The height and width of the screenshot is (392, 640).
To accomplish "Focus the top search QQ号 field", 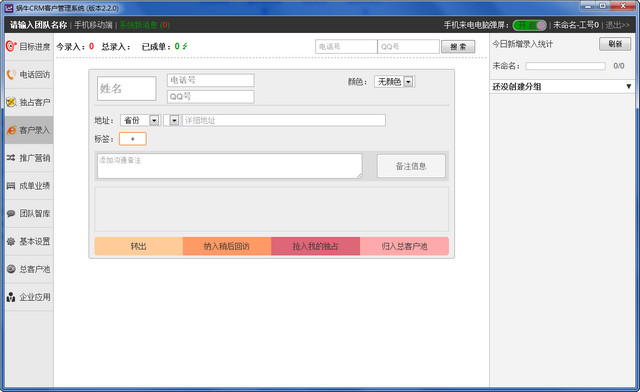I will coord(409,47).
